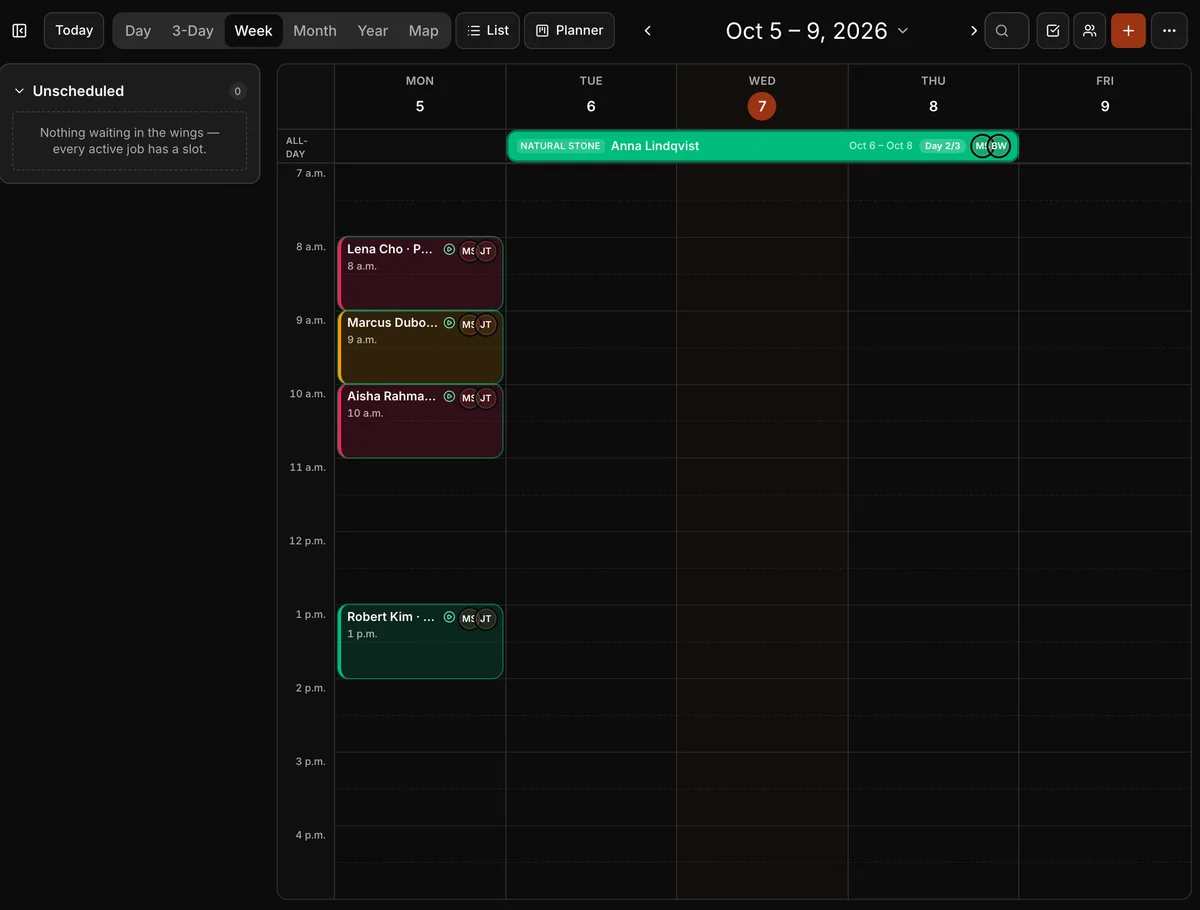Click JT avatar on Marcus Dubo job

click(x=486, y=324)
